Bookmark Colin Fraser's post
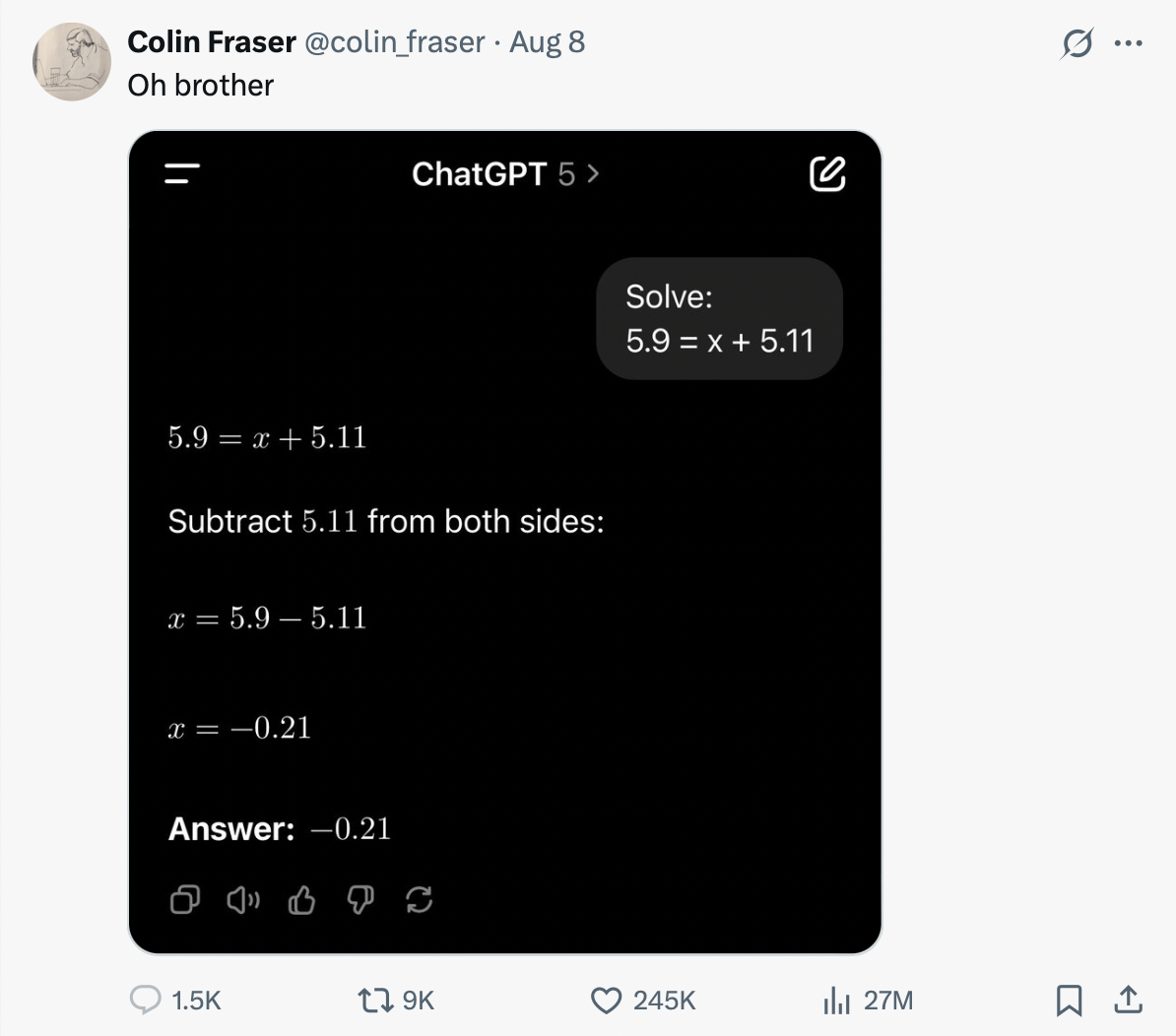1176x1036 pixels. 1071,1001
